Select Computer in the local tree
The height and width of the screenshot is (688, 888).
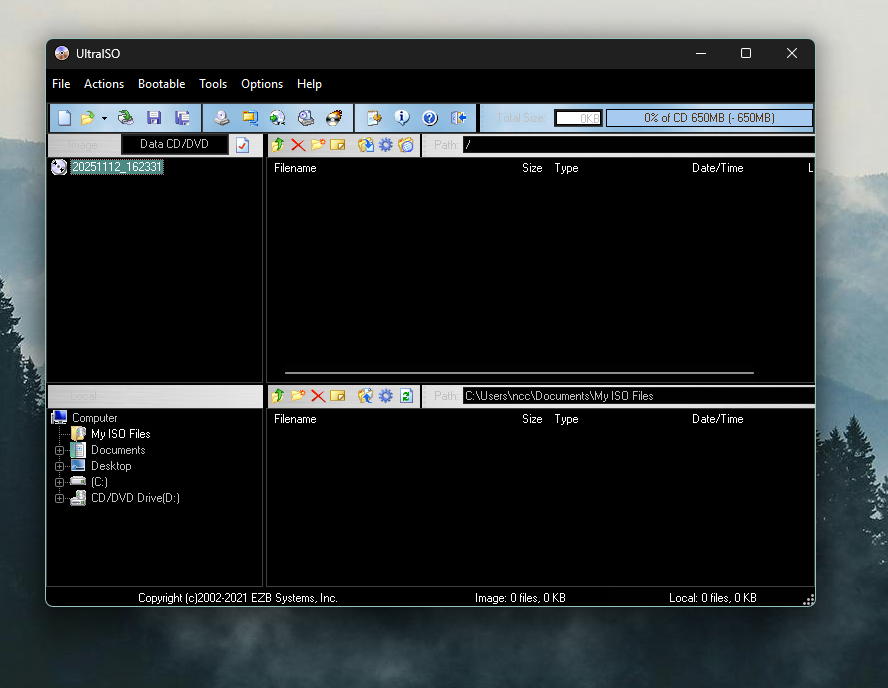95,418
